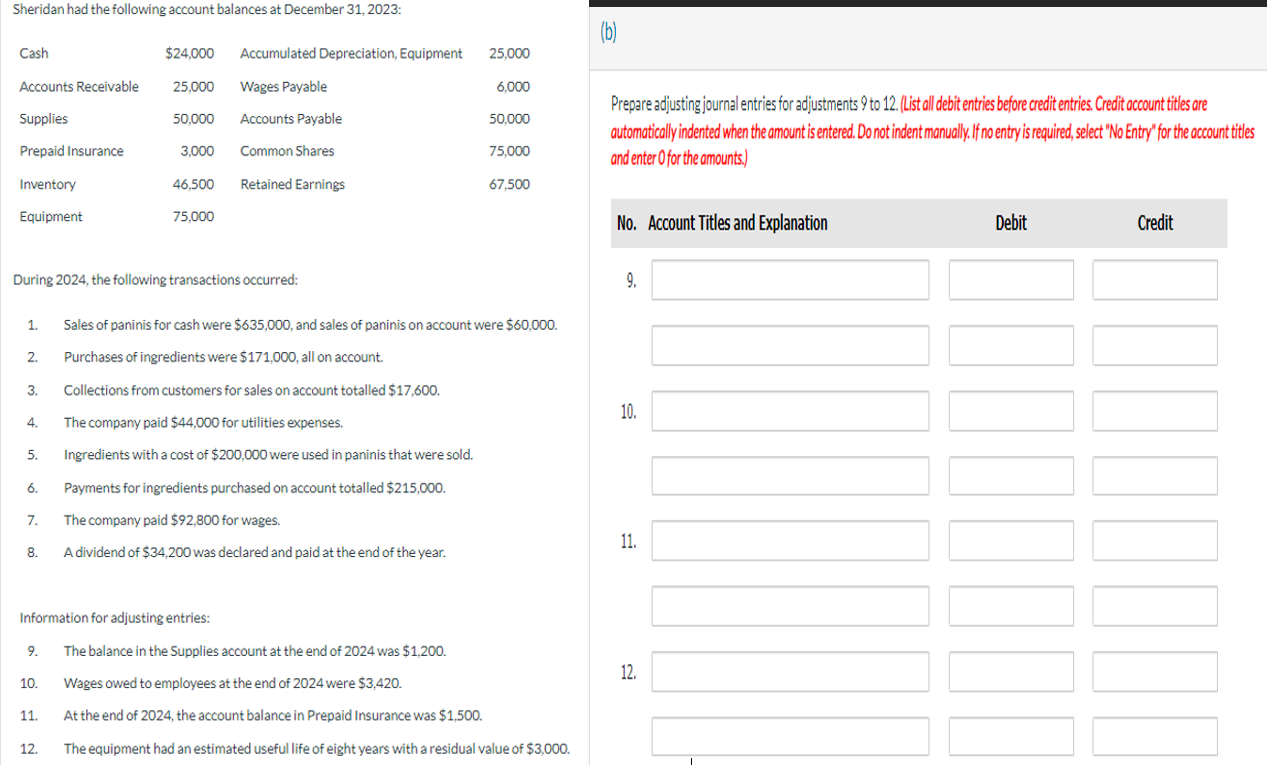The height and width of the screenshot is (765, 1267).
Task: Click the Debit amount field for entry 11
Action: (1010, 540)
